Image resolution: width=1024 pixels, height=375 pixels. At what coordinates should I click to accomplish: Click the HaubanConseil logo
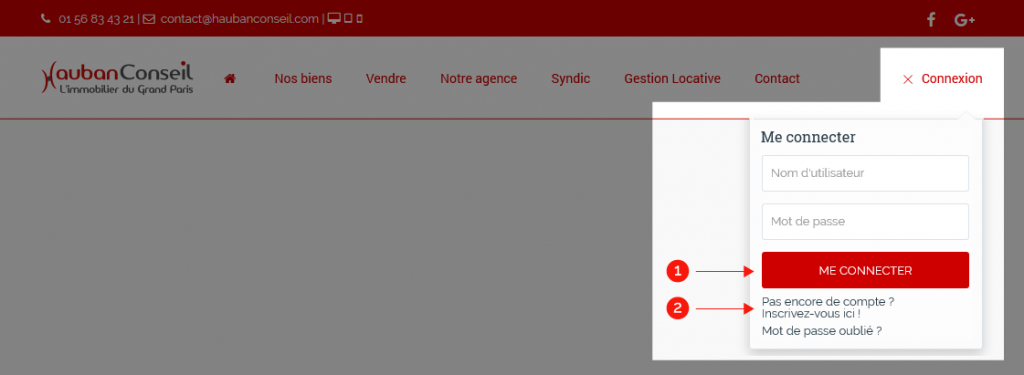pos(117,78)
